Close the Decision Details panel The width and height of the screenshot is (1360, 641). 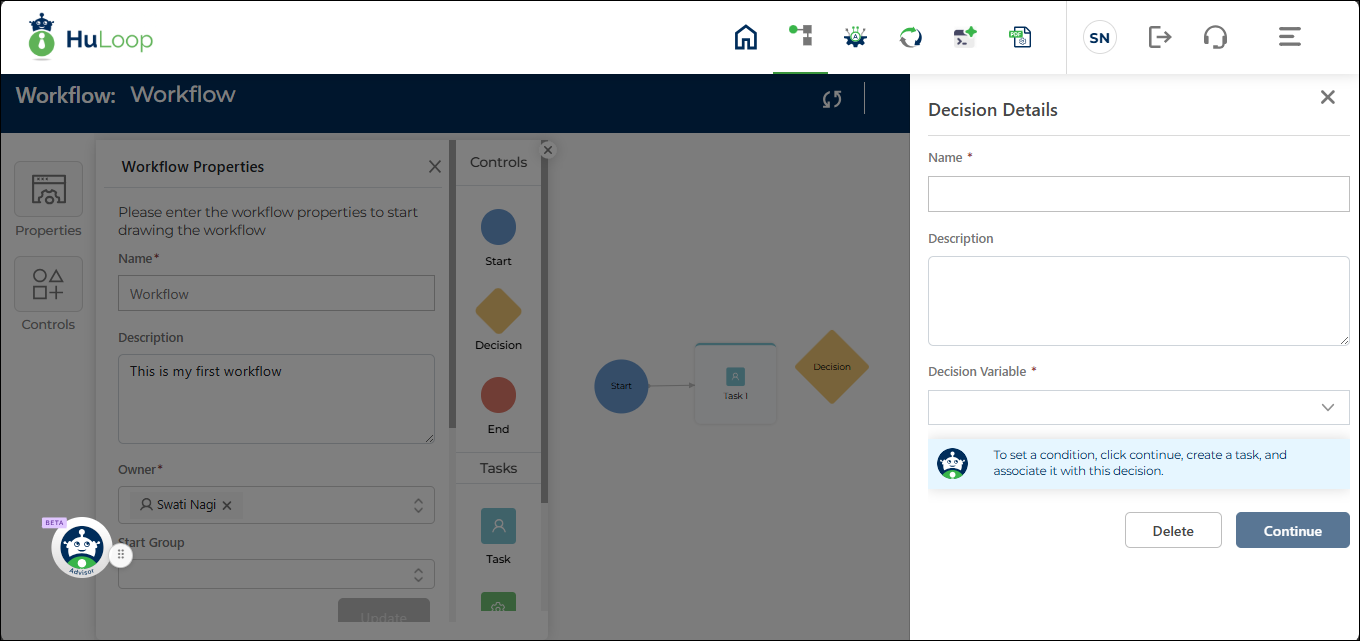(x=1328, y=97)
